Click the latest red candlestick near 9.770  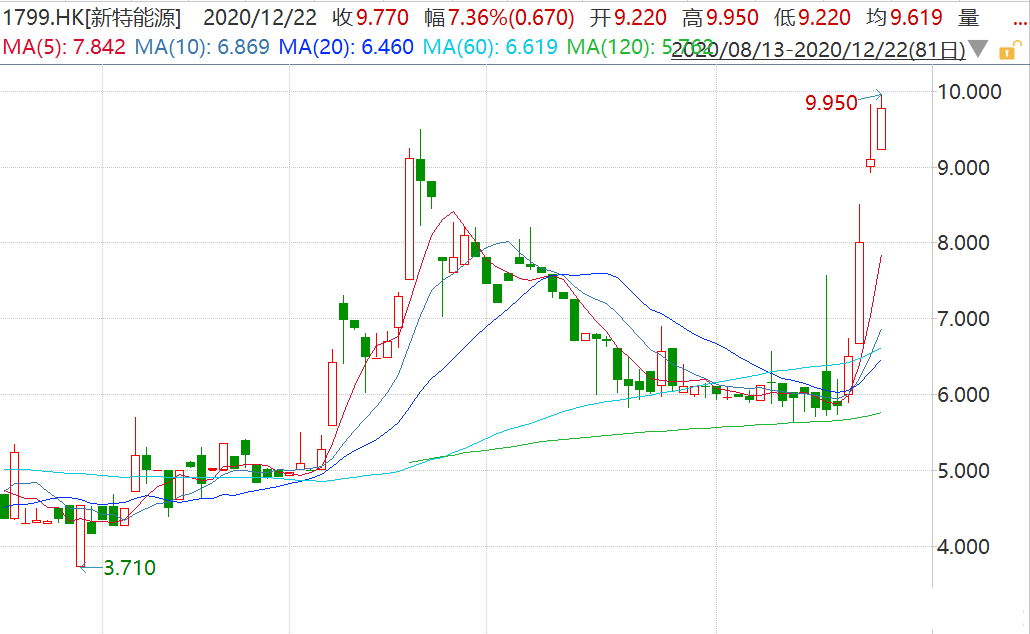click(x=881, y=129)
